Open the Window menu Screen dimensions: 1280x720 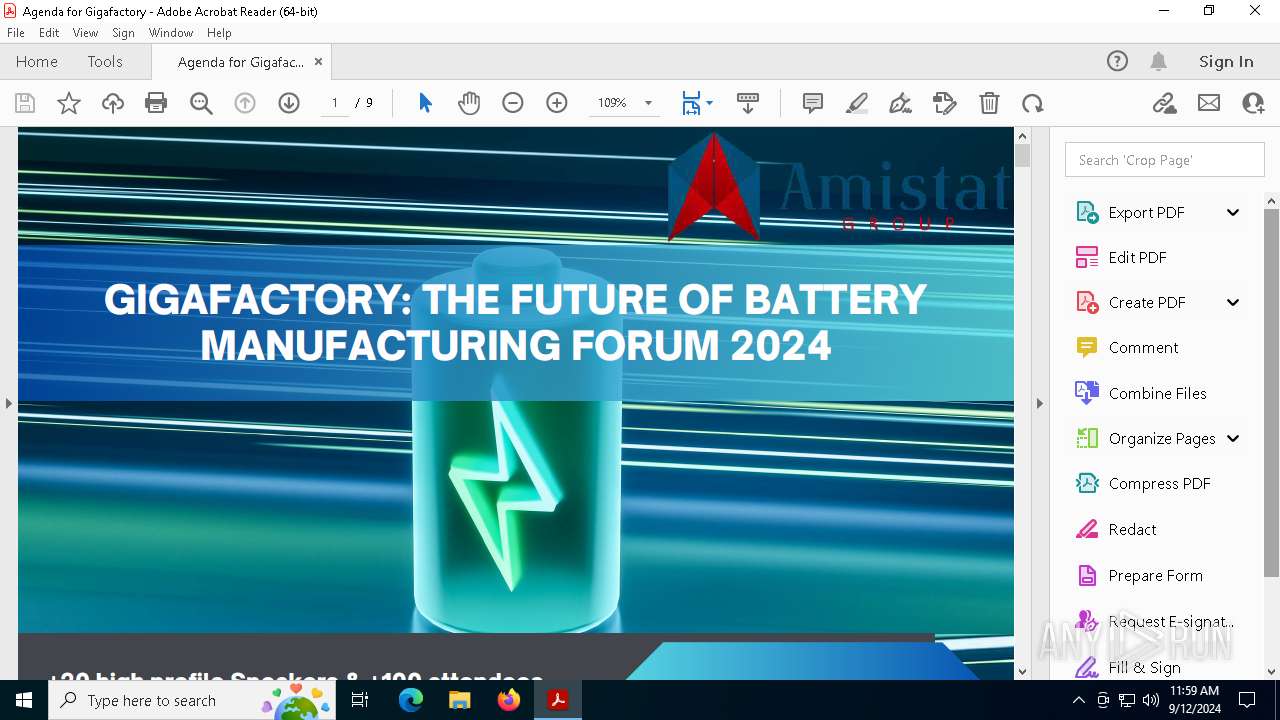(171, 33)
